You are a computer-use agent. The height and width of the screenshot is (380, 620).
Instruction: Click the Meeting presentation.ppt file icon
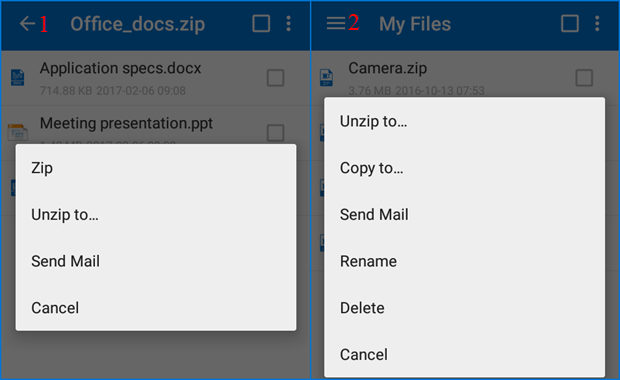tap(17, 132)
